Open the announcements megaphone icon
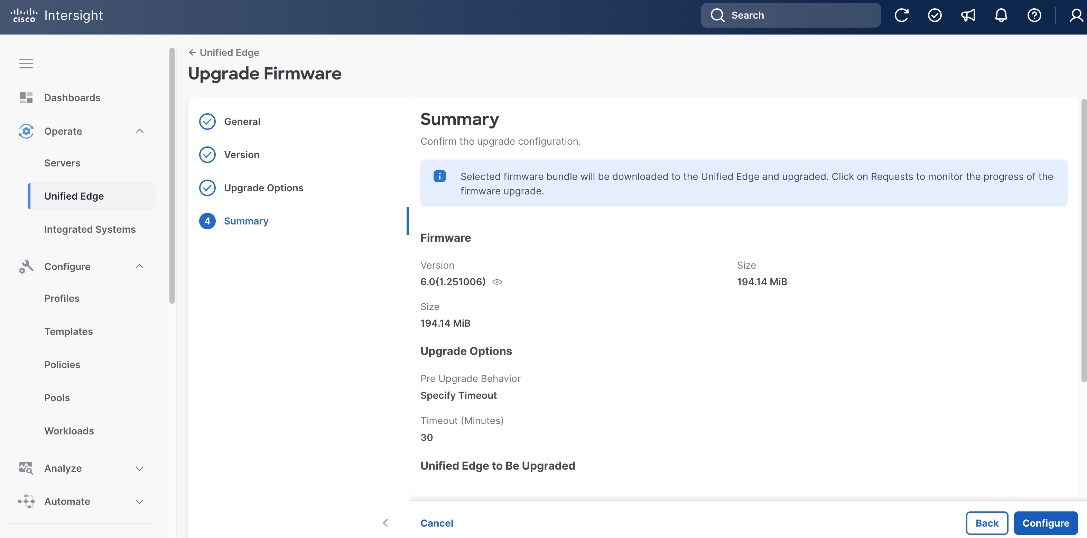This screenshot has width=1087, height=538. coord(968,15)
